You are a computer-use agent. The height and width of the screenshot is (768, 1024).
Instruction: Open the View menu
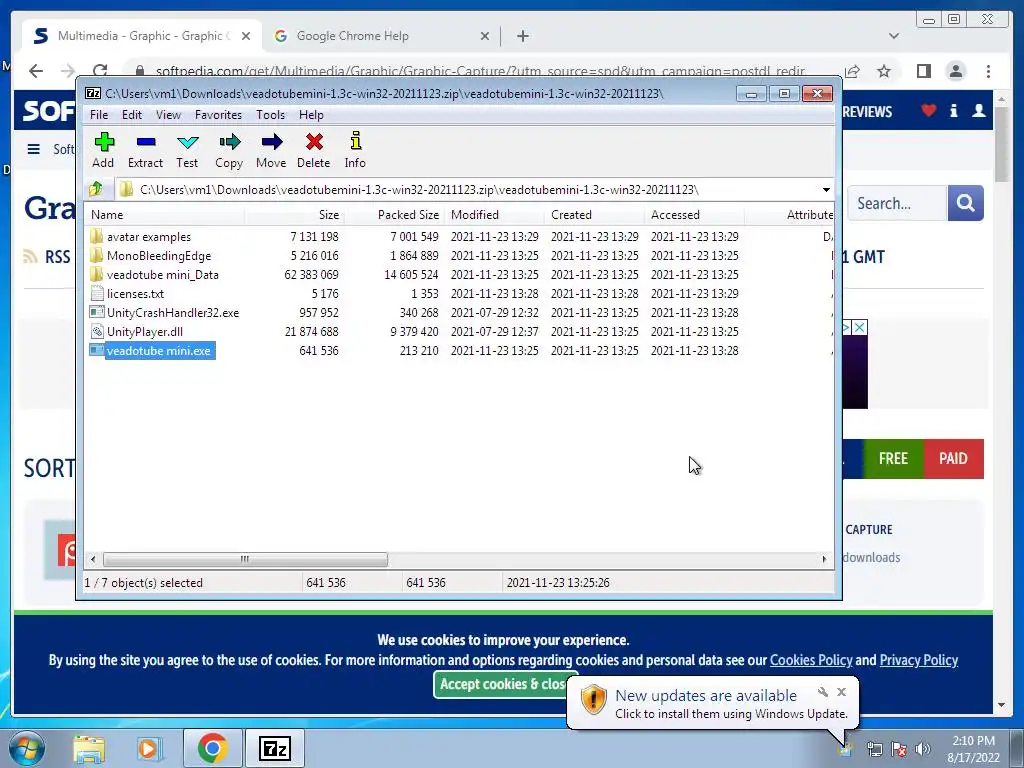[168, 115]
